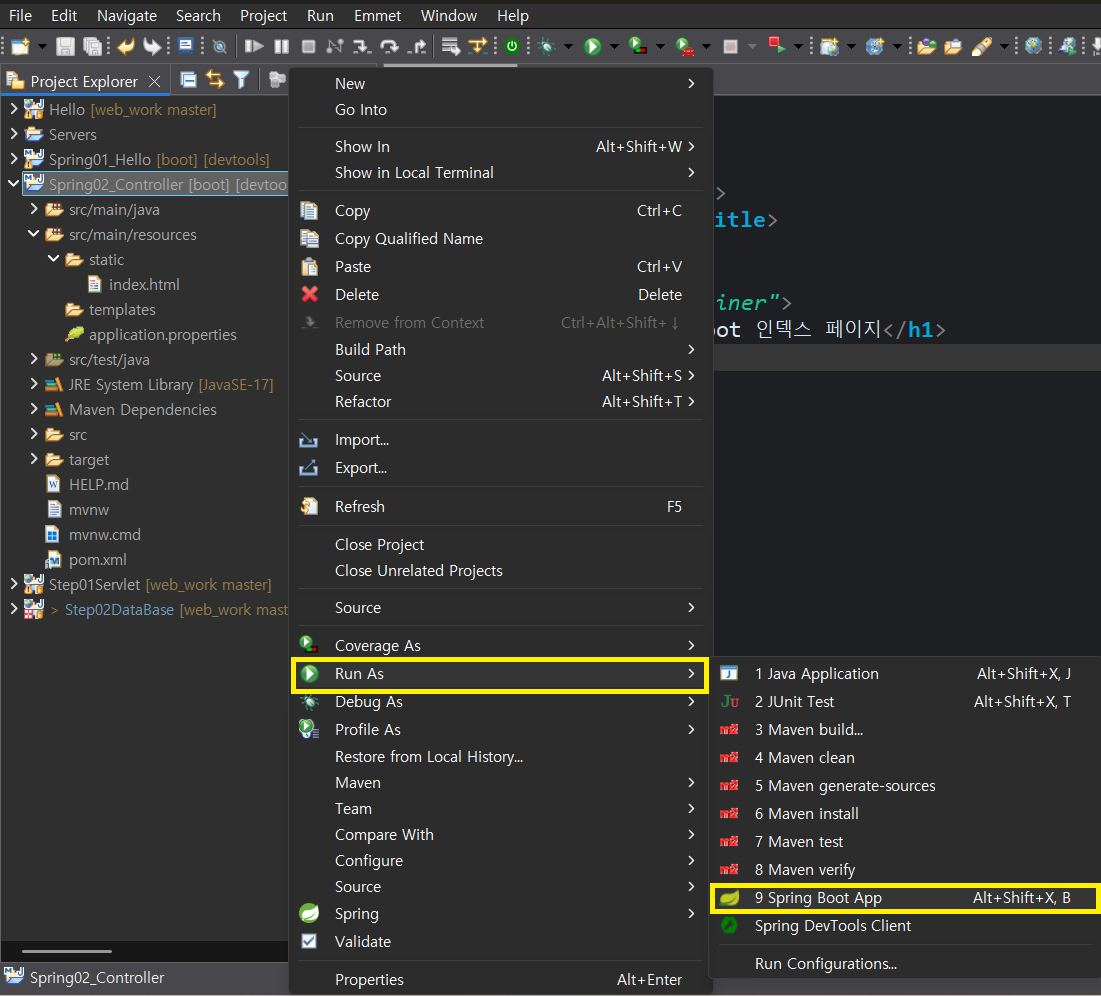Expand the Maven Dependencies node
Screen dimensions: 1101x996
click(34, 409)
